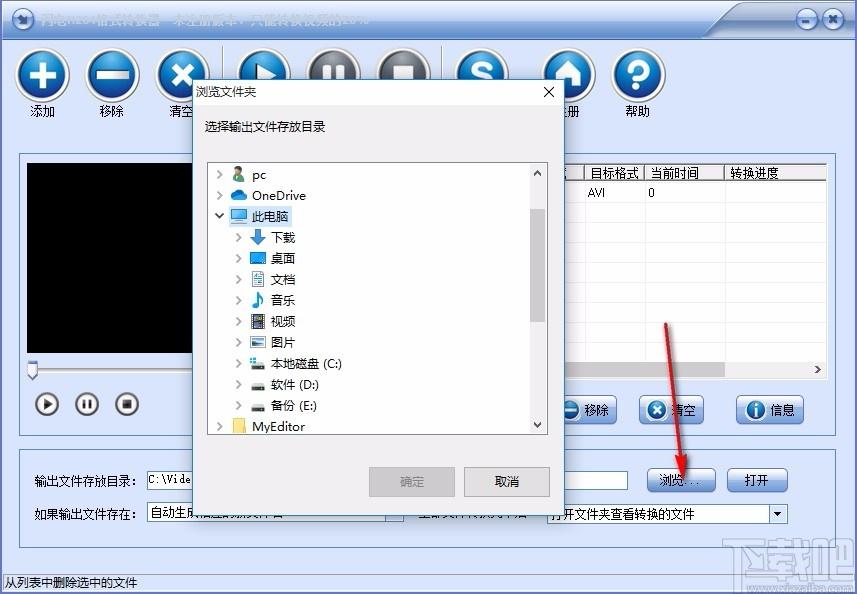Click the Remove (移除) list button
The width and height of the screenshot is (857, 594).
(589, 410)
